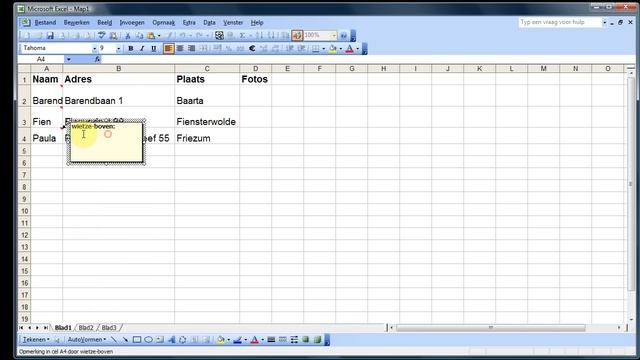640x360 pixels.
Task: Toggle Bold formatting
Action: [131, 49]
